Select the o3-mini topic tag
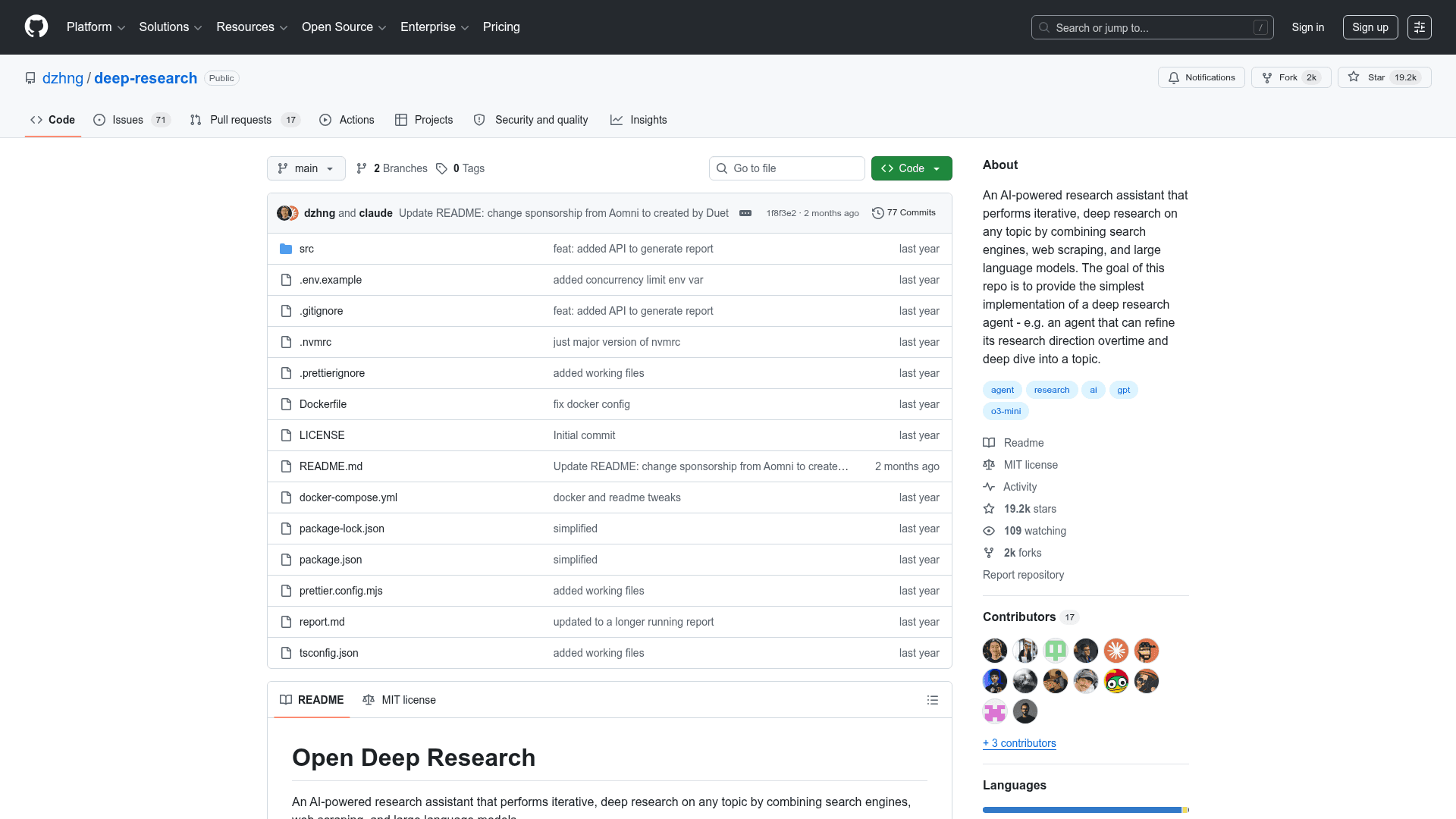This screenshot has width=1456, height=819. (x=1006, y=411)
